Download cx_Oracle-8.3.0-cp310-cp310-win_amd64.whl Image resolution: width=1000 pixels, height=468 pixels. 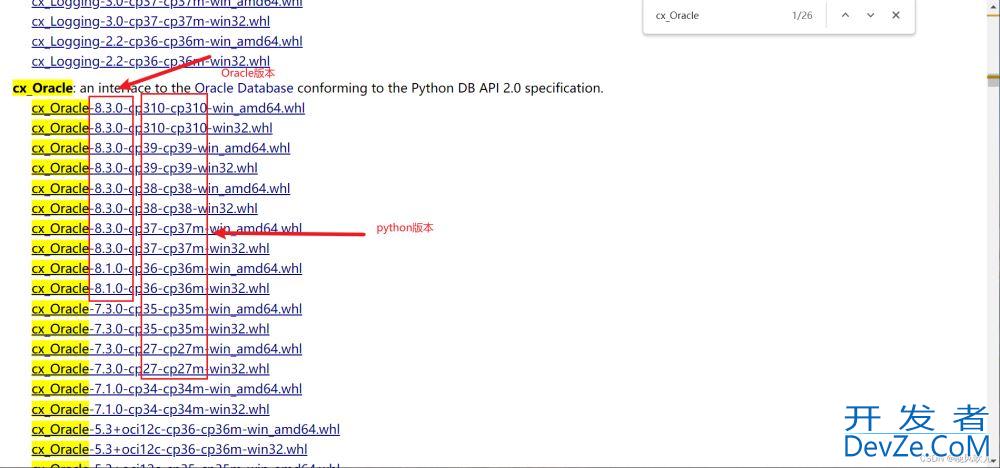point(168,108)
